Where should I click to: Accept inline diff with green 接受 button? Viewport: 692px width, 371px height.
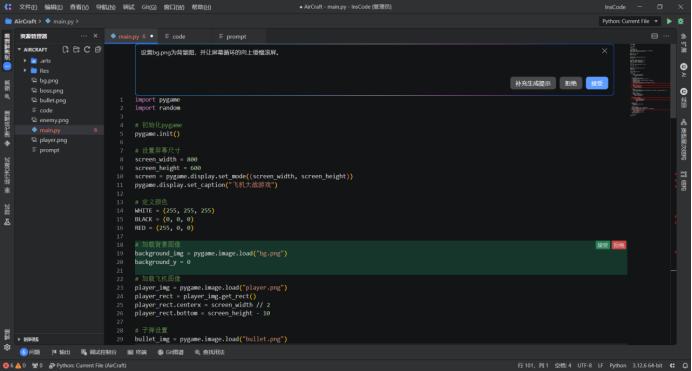pyautogui.click(x=602, y=245)
